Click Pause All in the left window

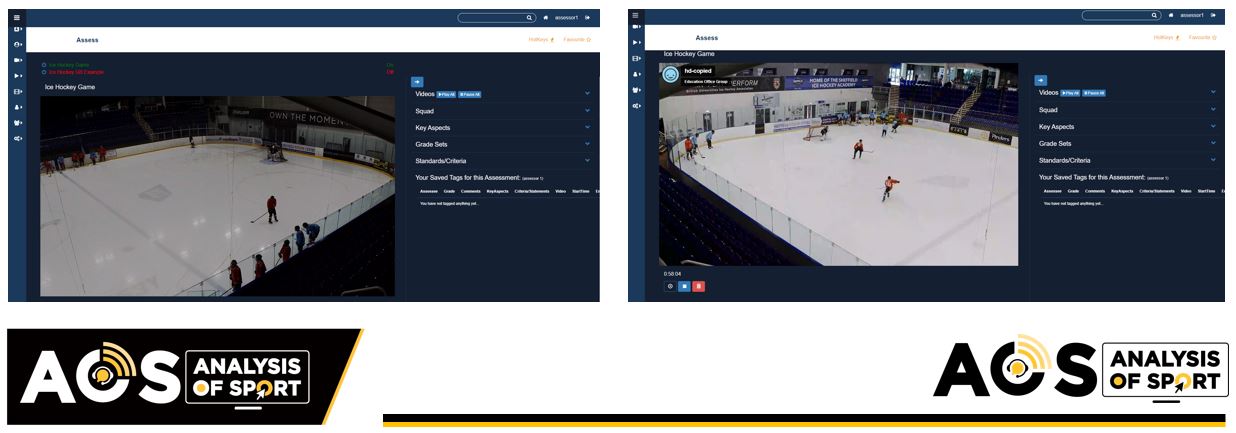[x=470, y=94]
